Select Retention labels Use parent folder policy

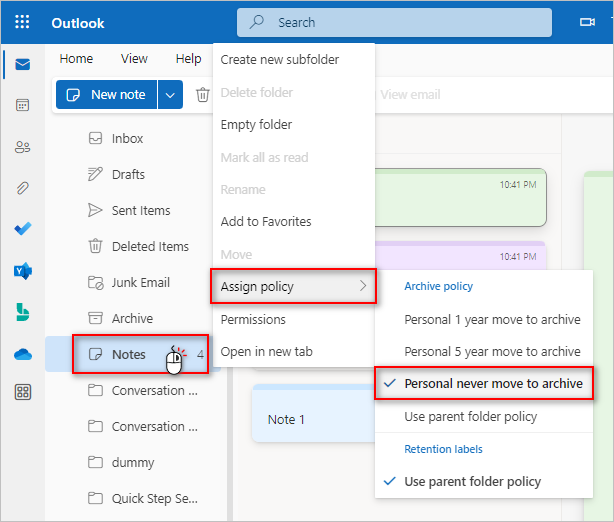484,481
